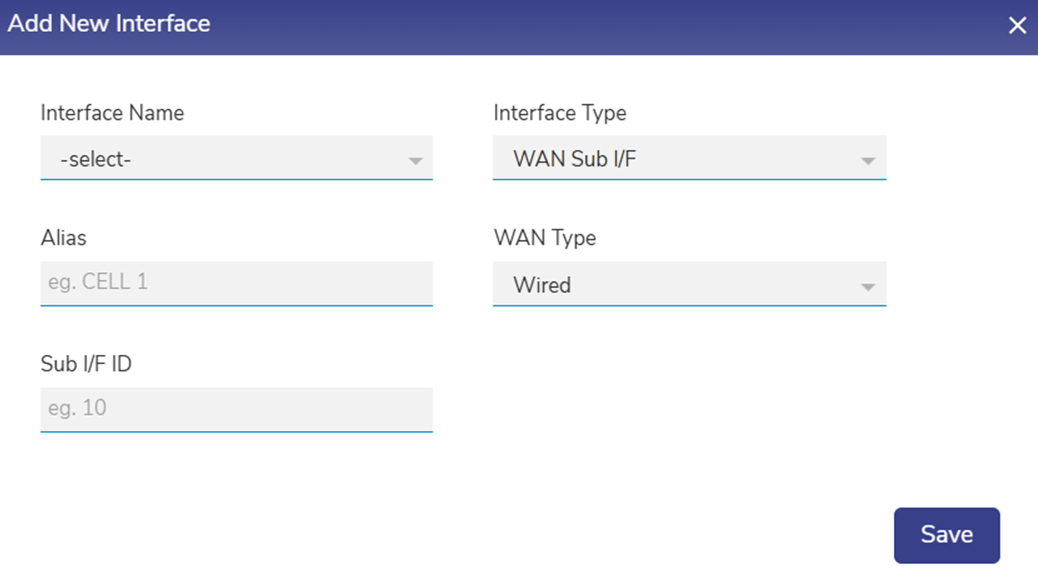Click the '-select-' placeholder text
Image resolution: width=1038 pixels, height=570 pixels.
(x=96, y=159)
